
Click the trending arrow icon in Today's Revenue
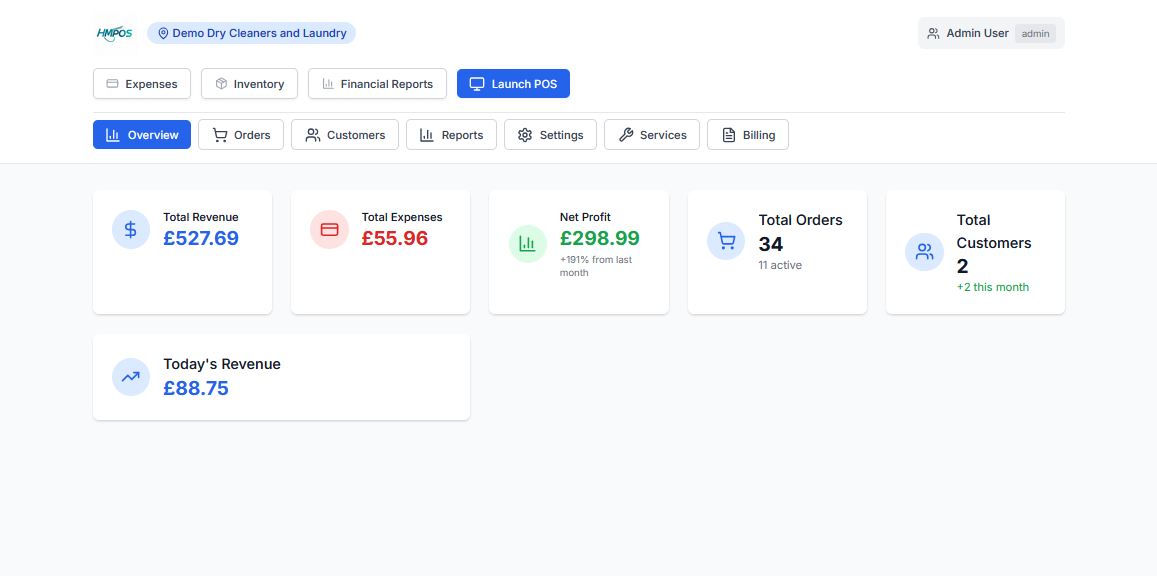pos(131,377)
